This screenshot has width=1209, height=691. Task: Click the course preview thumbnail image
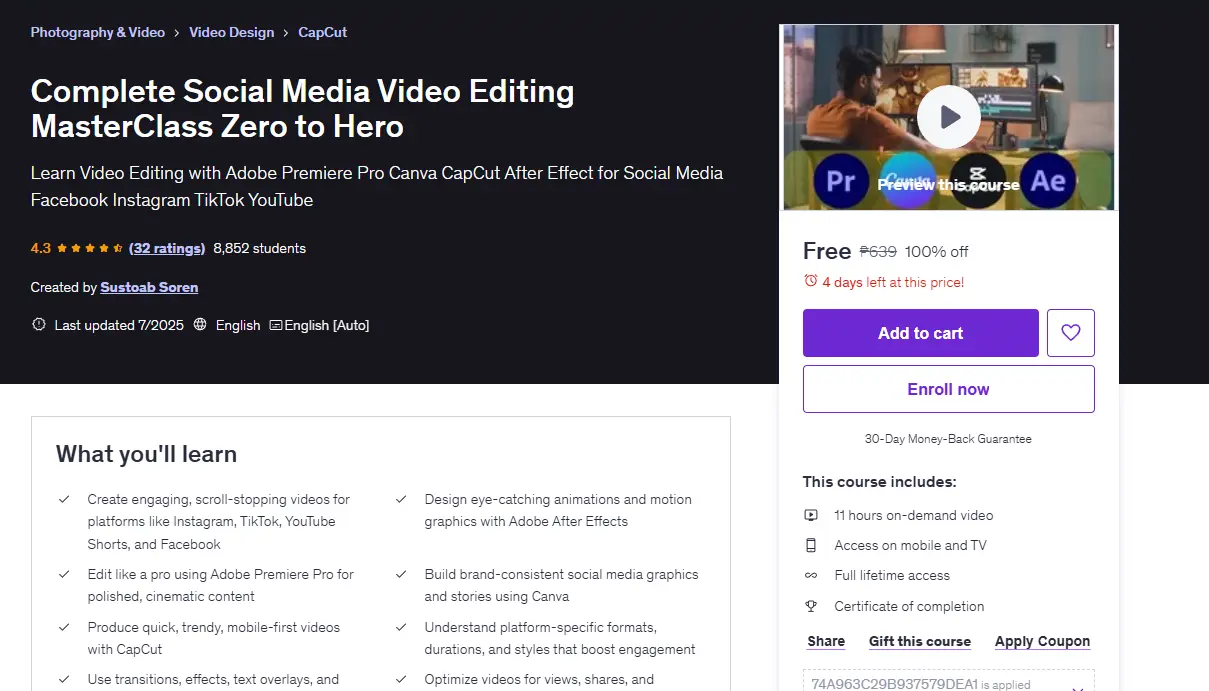coord(949,118)
